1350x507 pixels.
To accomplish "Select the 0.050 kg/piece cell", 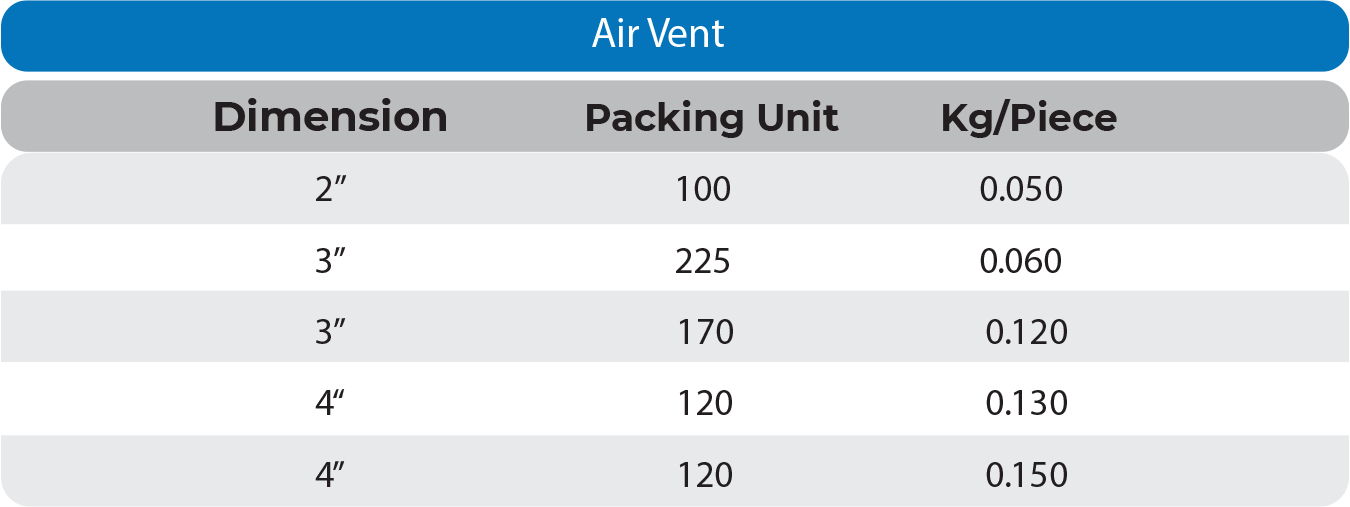I will (1021, 189).
